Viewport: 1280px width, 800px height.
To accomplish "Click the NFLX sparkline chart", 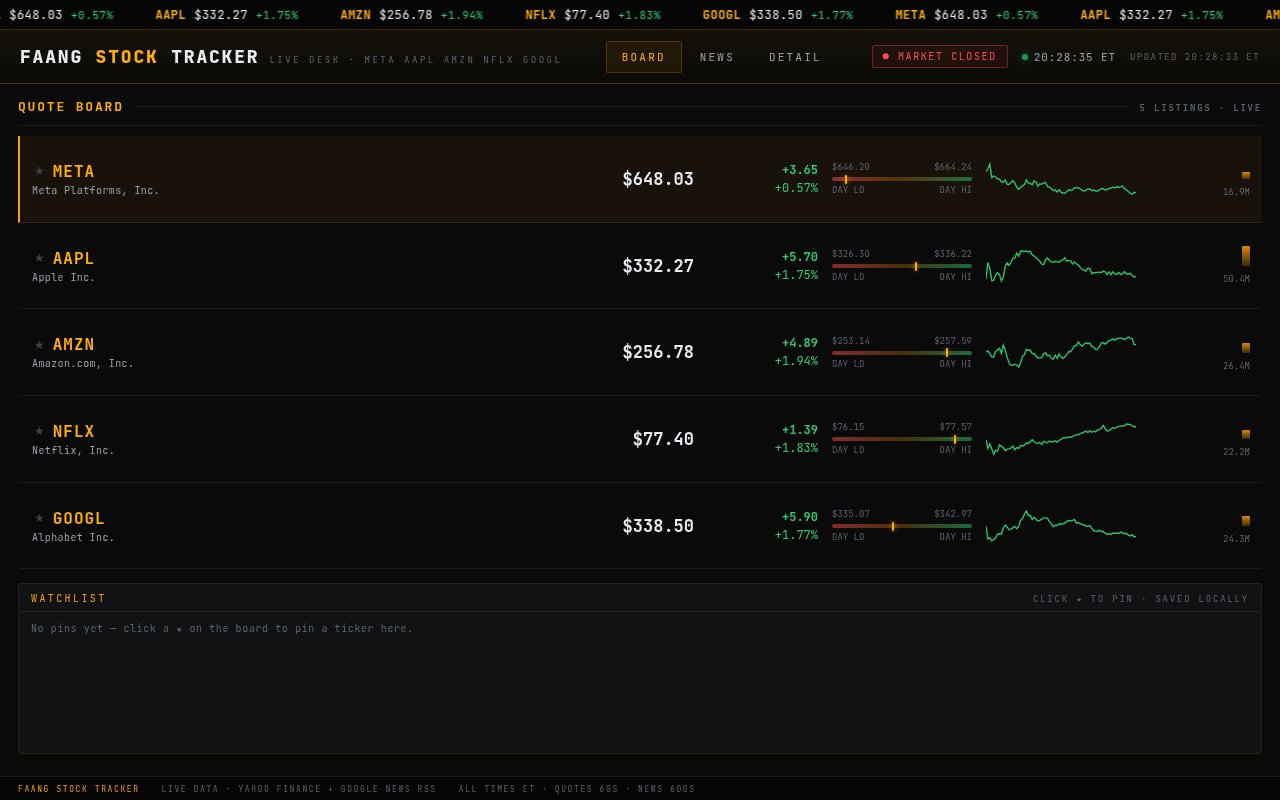I will tap(1061, 439).
